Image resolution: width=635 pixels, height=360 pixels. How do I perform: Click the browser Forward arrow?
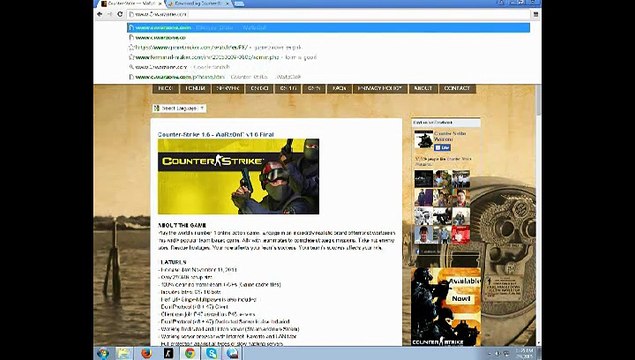coord(109,14)
